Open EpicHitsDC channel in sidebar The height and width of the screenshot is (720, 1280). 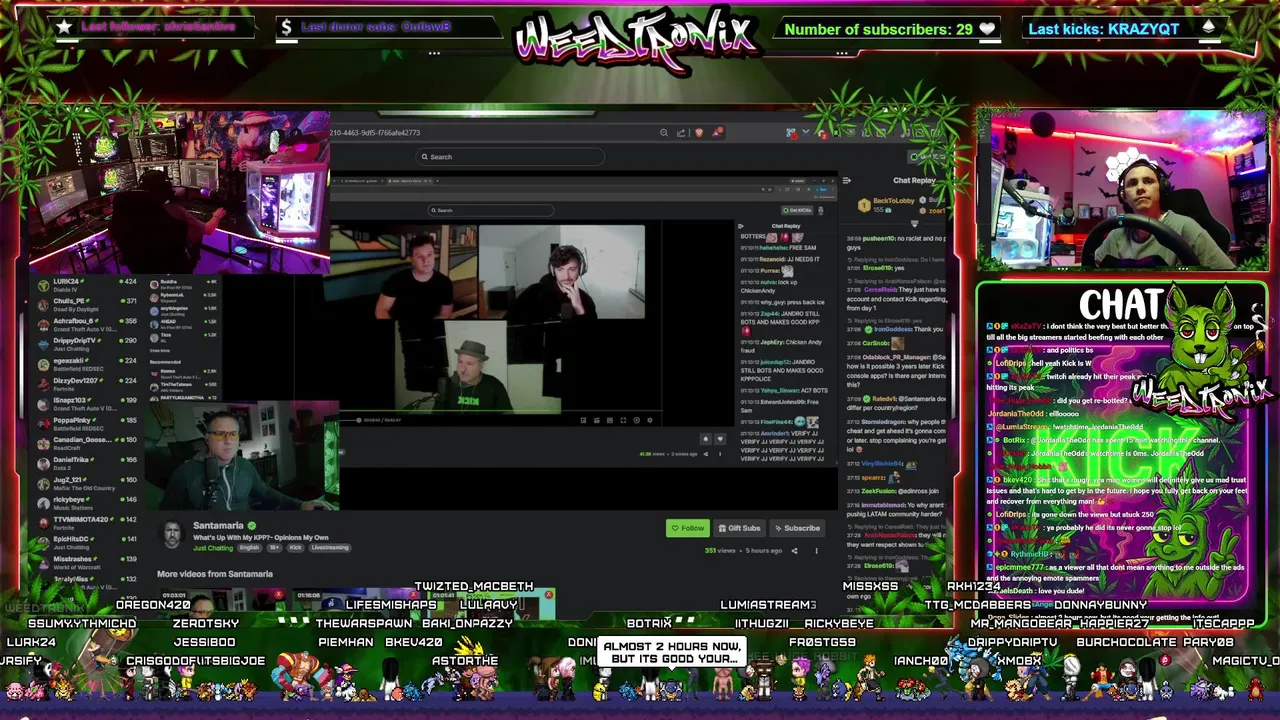tap(86, 543)
